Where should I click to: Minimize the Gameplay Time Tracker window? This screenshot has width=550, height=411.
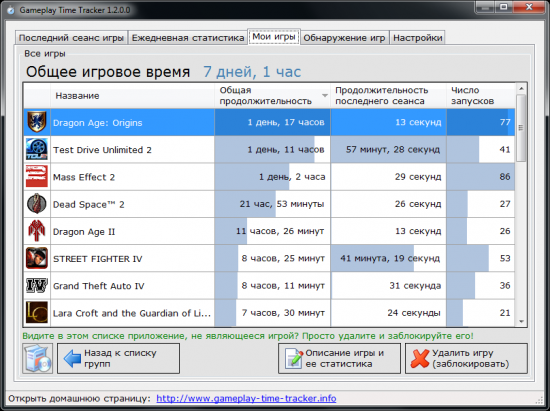coord(486,7)
